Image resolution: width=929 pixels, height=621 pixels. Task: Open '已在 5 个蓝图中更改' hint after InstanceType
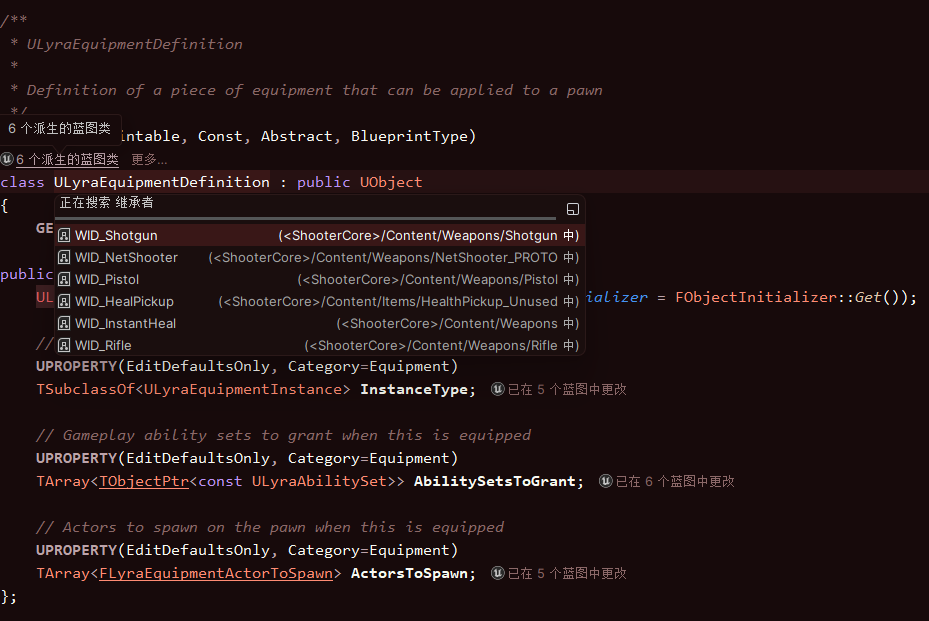point(567,389)
